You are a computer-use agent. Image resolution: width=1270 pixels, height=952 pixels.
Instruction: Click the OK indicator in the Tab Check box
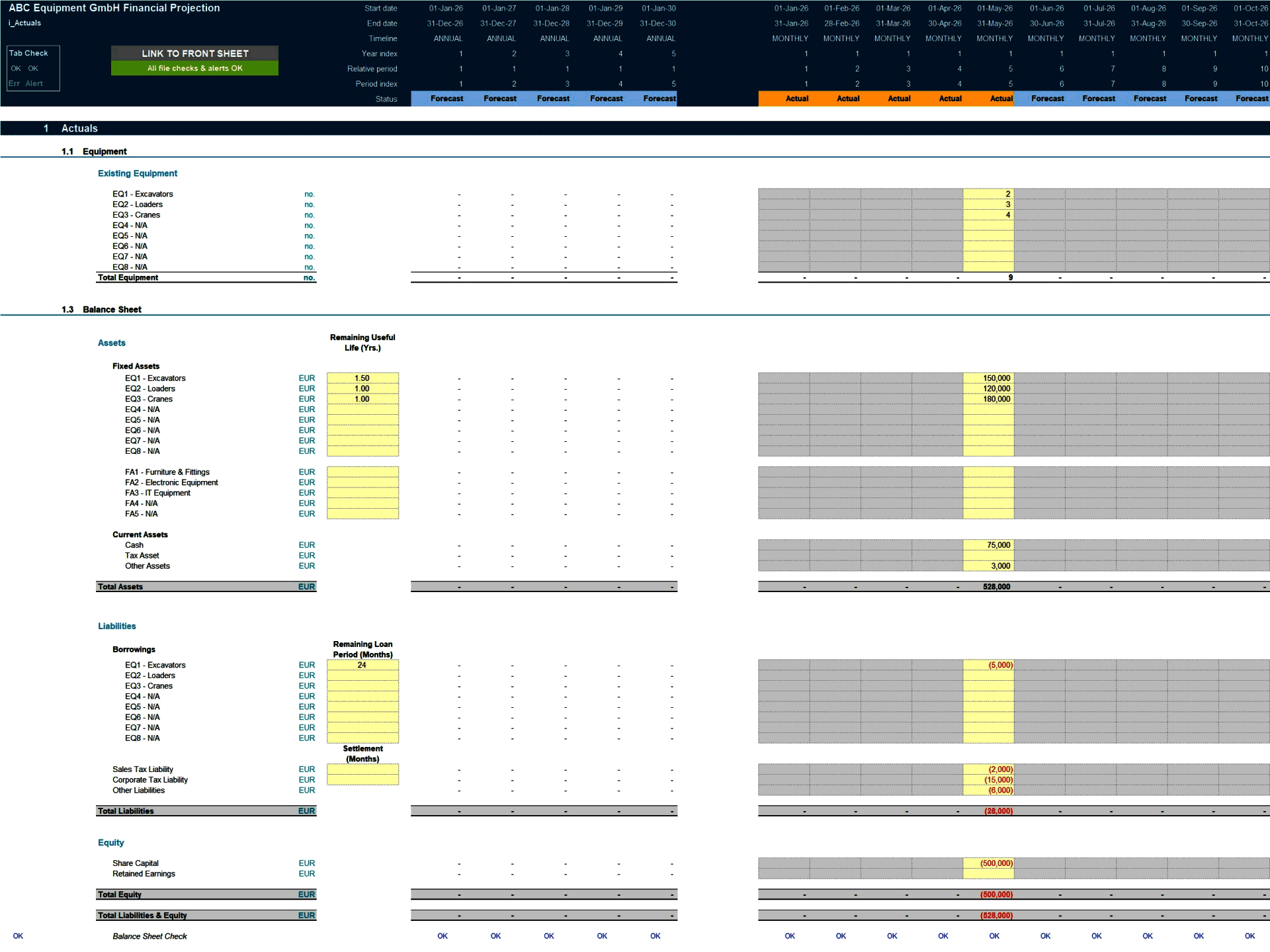pos(15,69)
